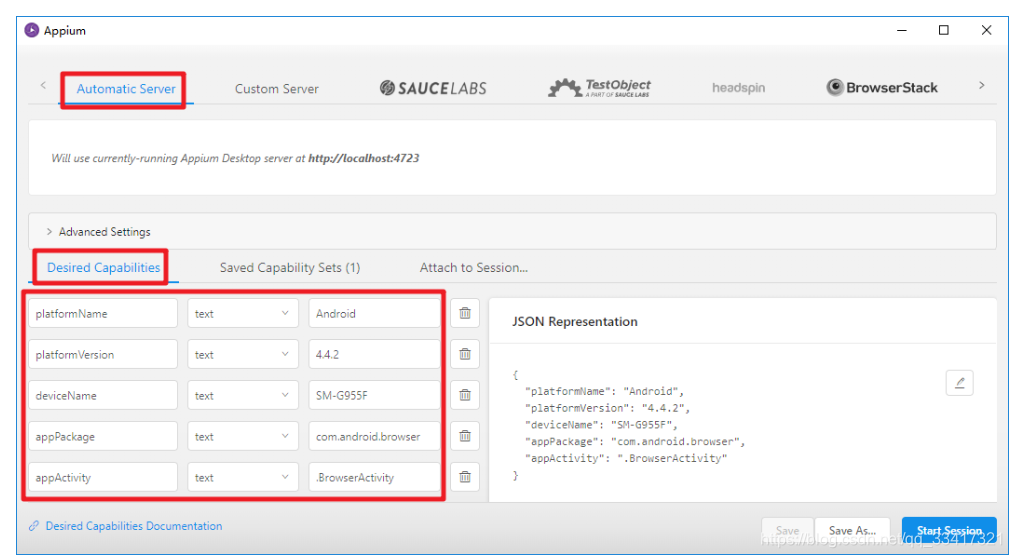Edit the SM-G955F value field
Screen dimensions: 1012x558
(374, 395)
